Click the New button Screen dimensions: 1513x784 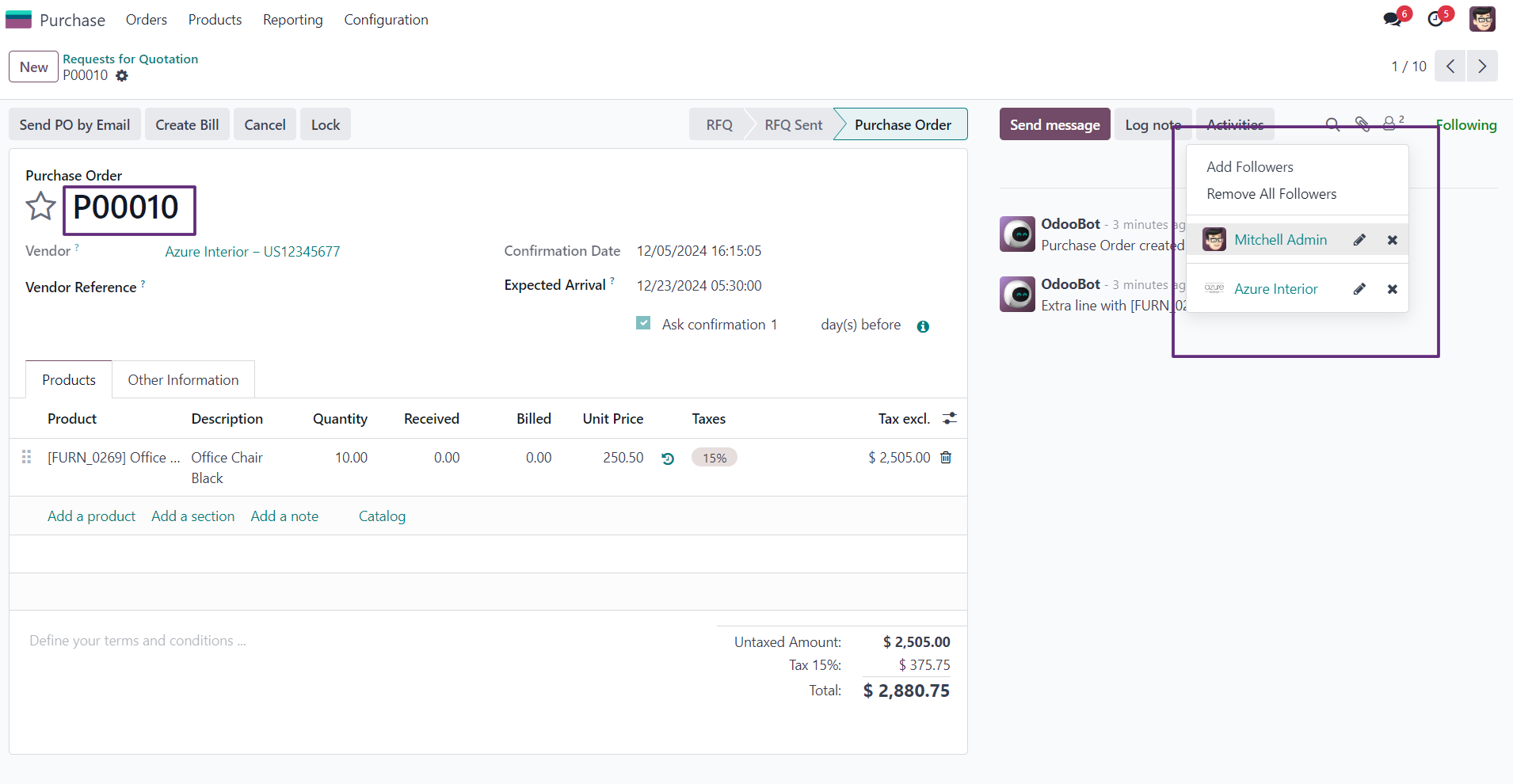34,67
